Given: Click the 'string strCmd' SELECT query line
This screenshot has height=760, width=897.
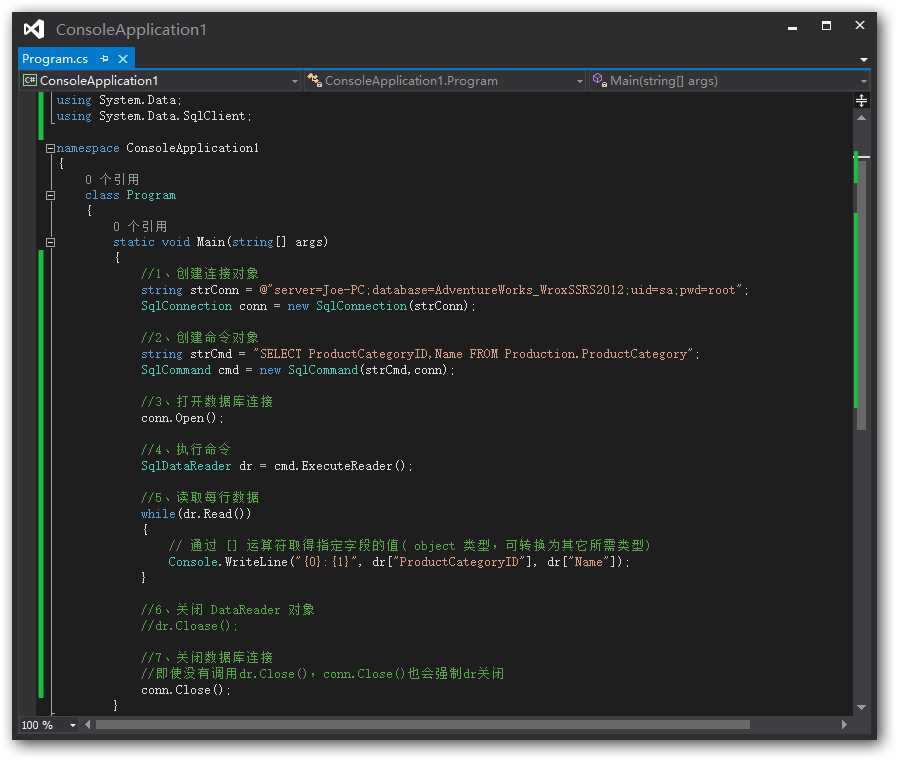Looking at the screenshot, I should tap(420, 355).
